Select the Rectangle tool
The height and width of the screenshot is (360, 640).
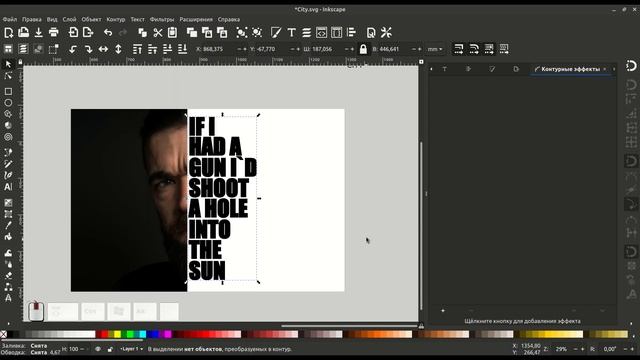coord(8,91)
